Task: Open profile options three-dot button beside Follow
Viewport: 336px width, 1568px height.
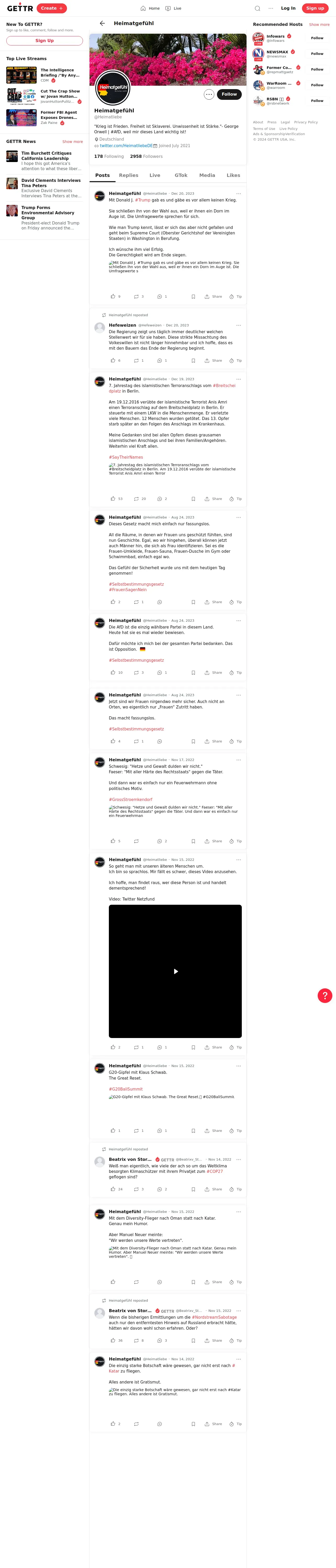Action: [209, 94]
